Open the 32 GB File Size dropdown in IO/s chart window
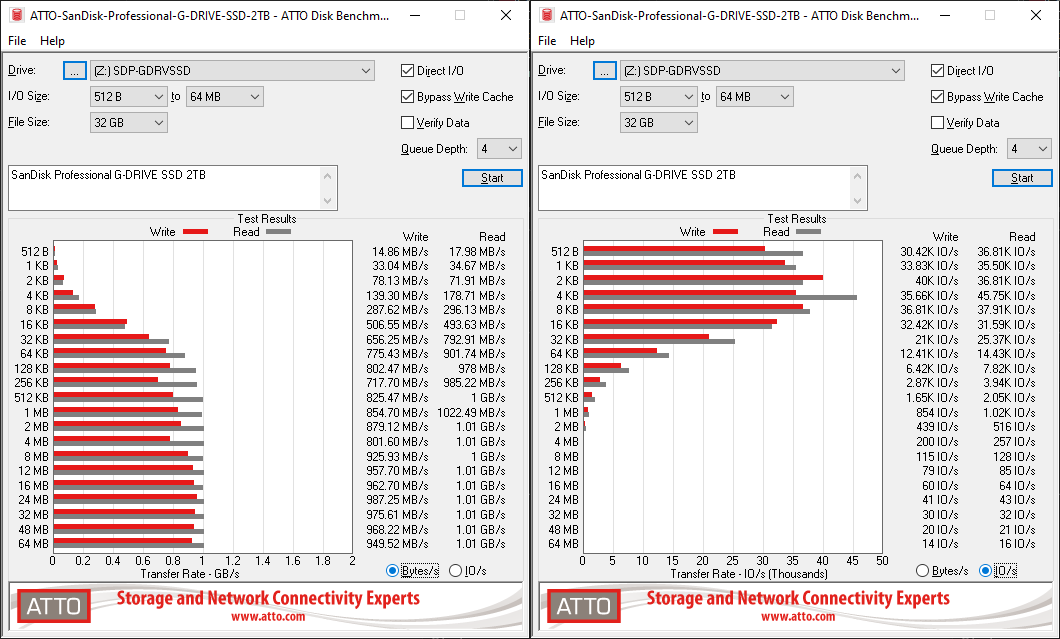This screenshot has width=1060, height=639. click(658, 122)
